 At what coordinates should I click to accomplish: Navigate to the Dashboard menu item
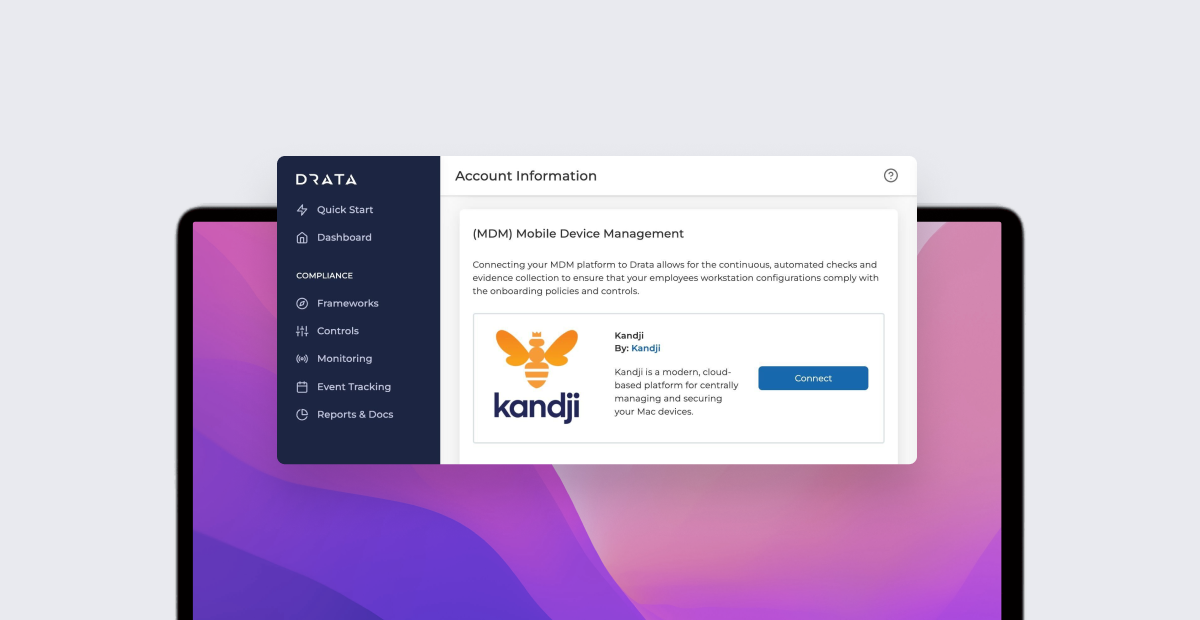pyautogui.click(x=345, y=237)
